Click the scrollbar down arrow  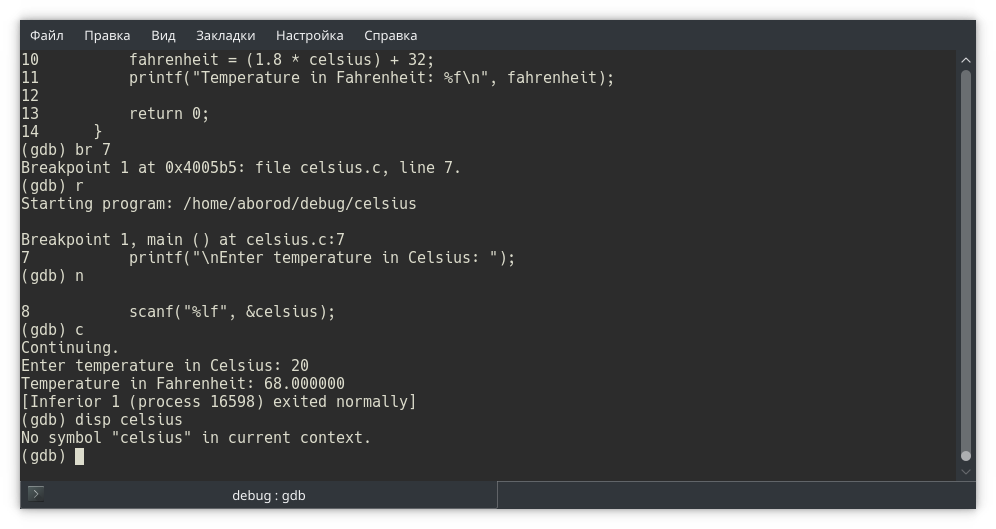(x=965, y=470)
